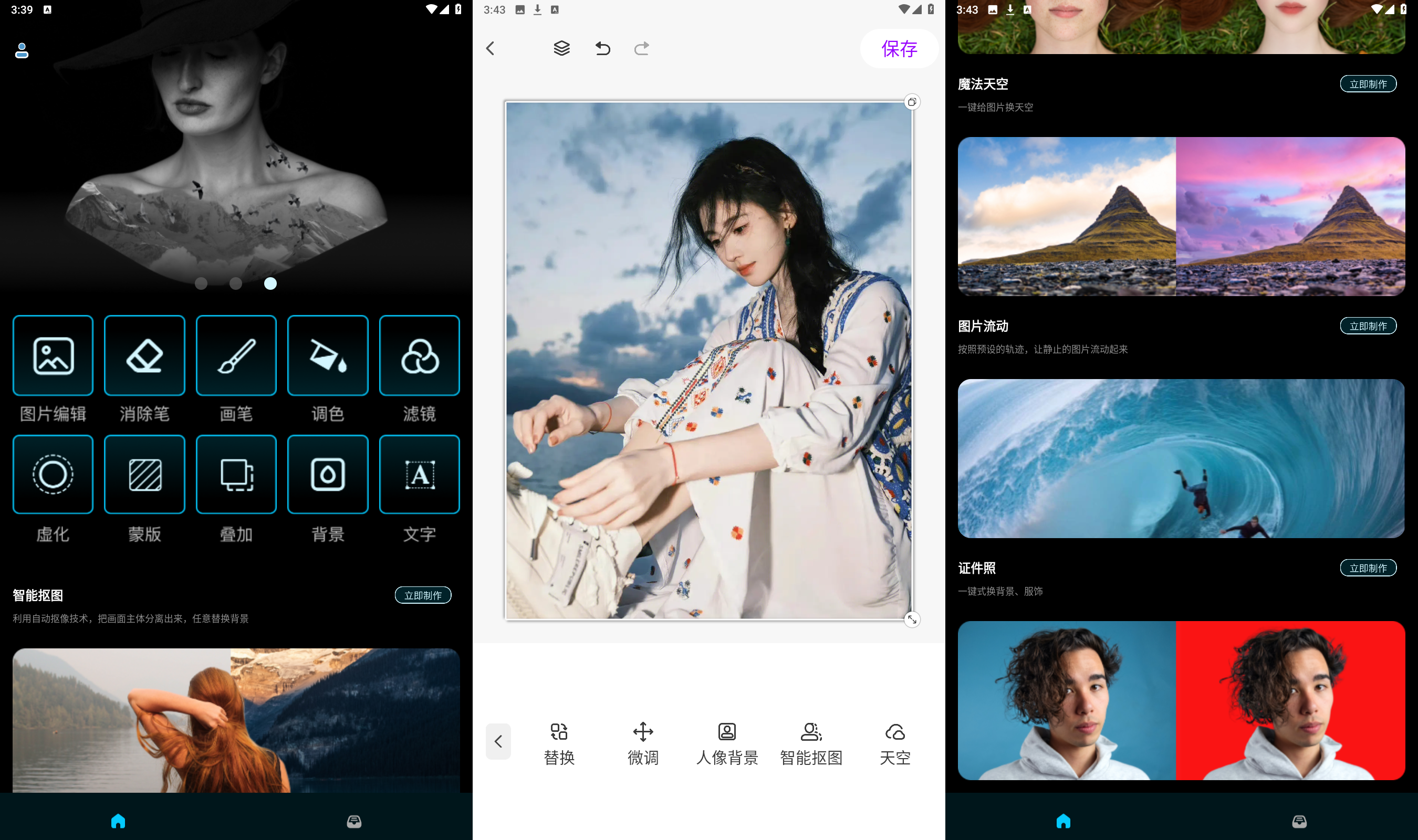Tap the copy handle on the image corner
The image size is (1418, 840).
(x=912, y=102)
